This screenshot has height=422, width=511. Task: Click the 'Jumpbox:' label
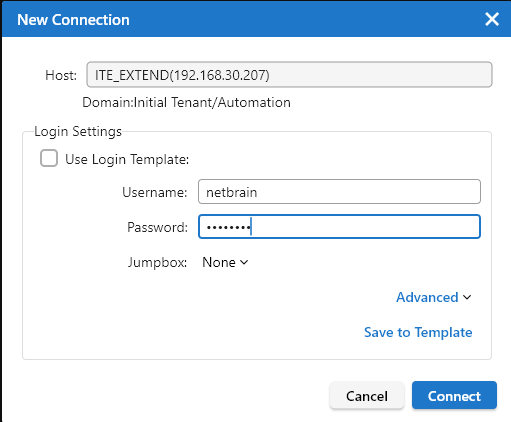click(158, 262)
